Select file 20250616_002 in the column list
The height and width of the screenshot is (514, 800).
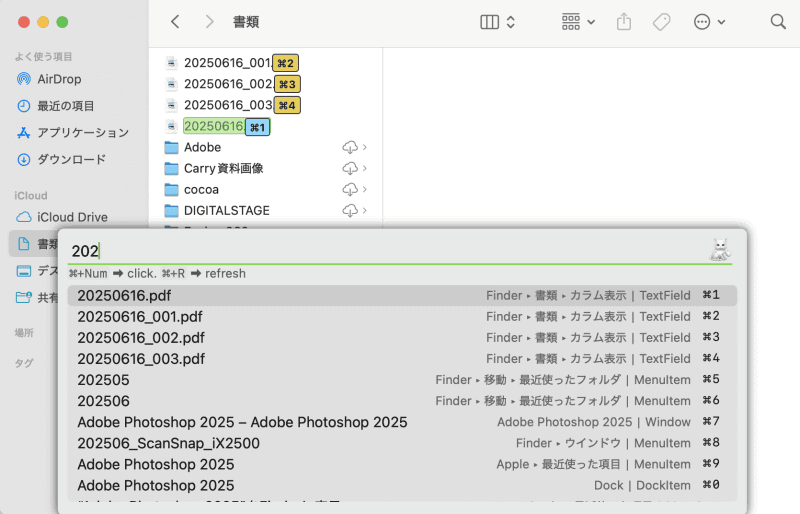(228, 84)
